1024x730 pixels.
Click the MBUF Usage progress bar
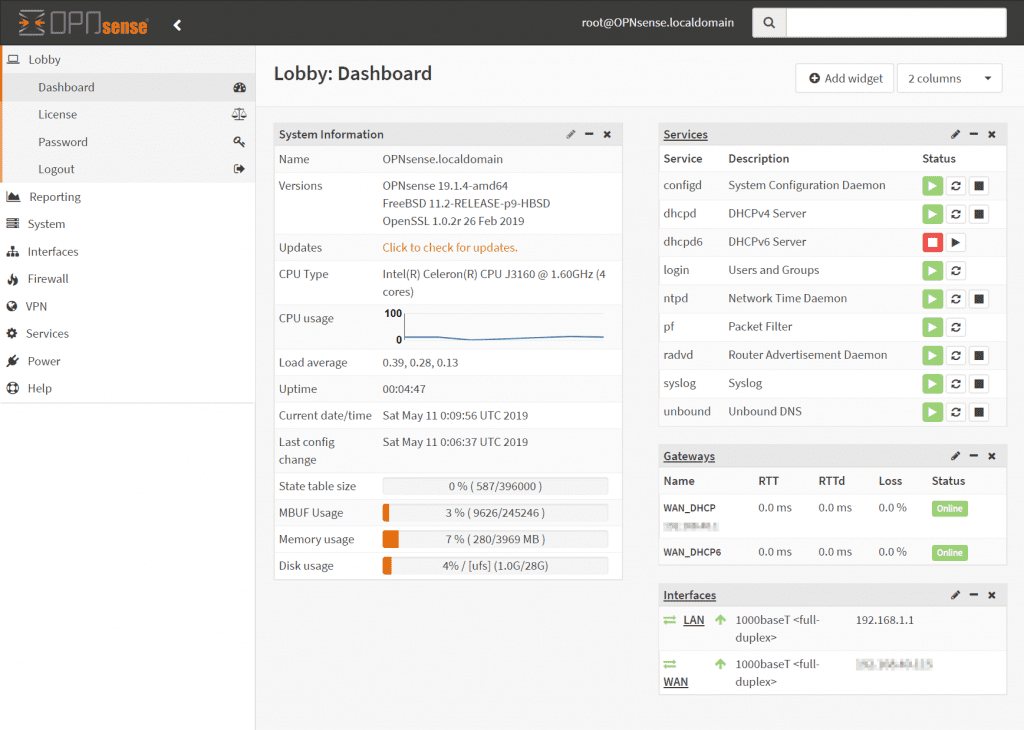pos(495,513)
